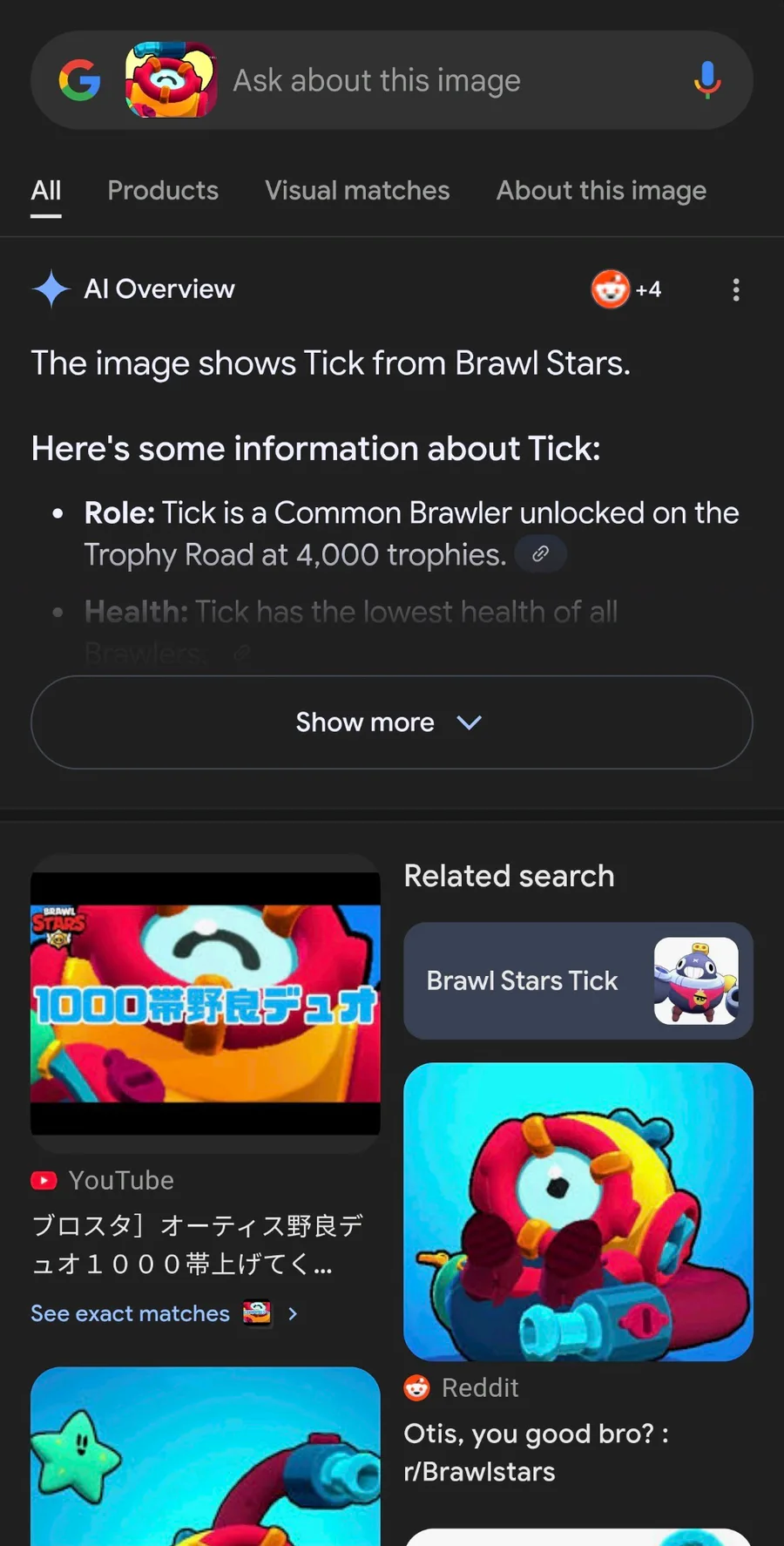Screen dimensions: 784x1546
Task: Switch to the Visual matches tab
Action: [357, 191]
